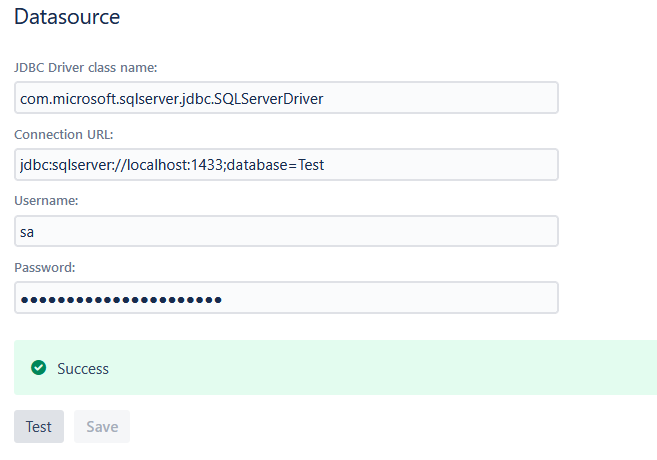Viewport: 657px width, 460px height.
Task: Click the Success message text
Action: click(x=83, y=369)
